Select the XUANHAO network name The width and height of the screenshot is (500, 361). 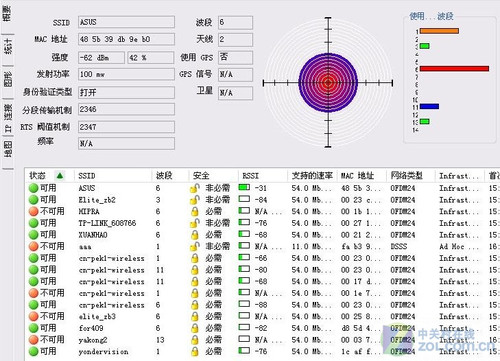(93, 235)
